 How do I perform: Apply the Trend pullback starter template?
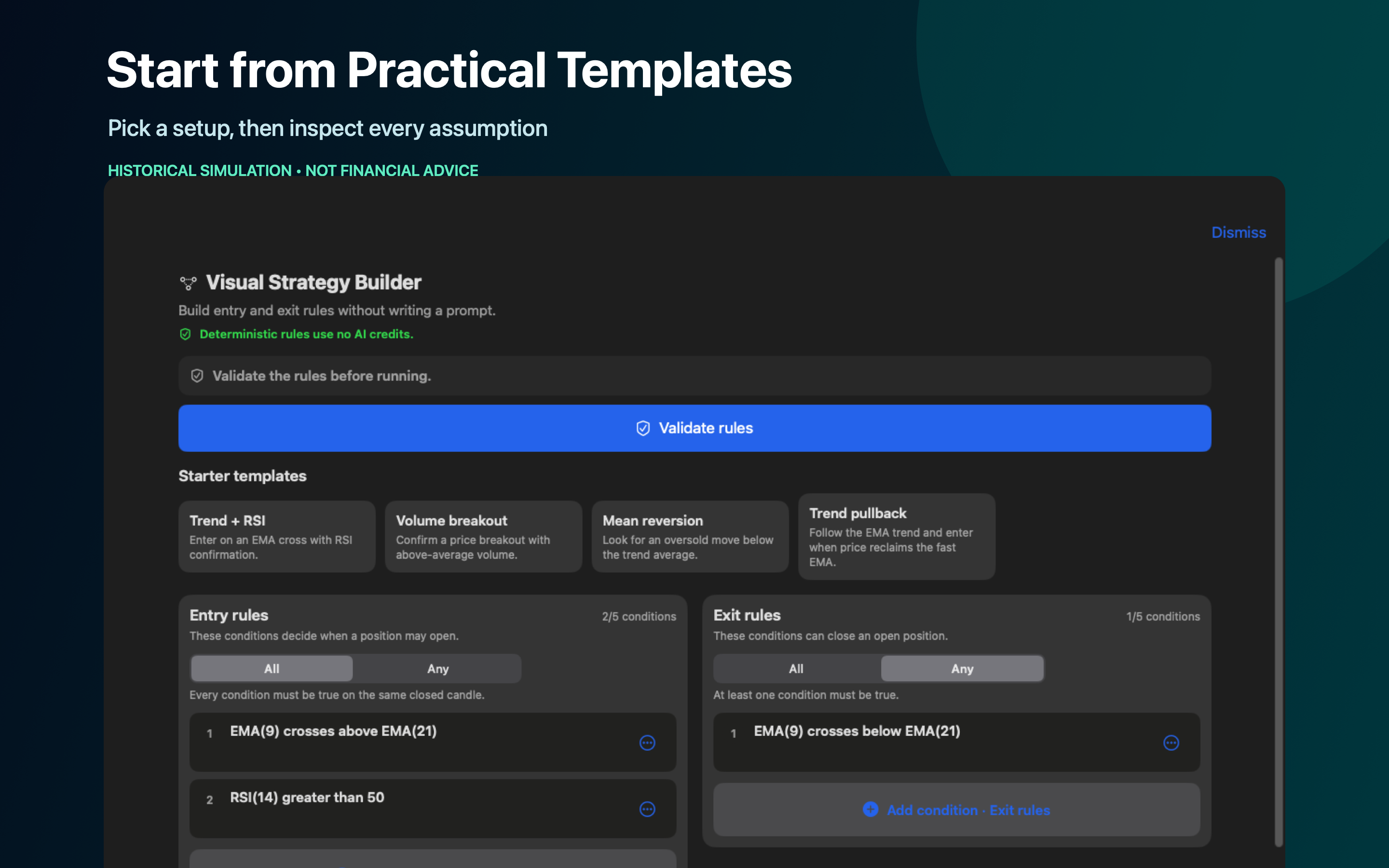point(897,536)
